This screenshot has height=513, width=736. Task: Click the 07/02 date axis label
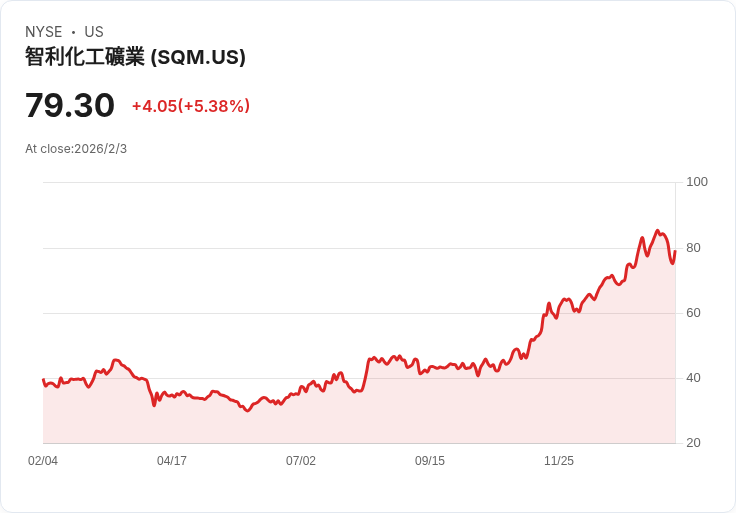(x=301, y=461)
